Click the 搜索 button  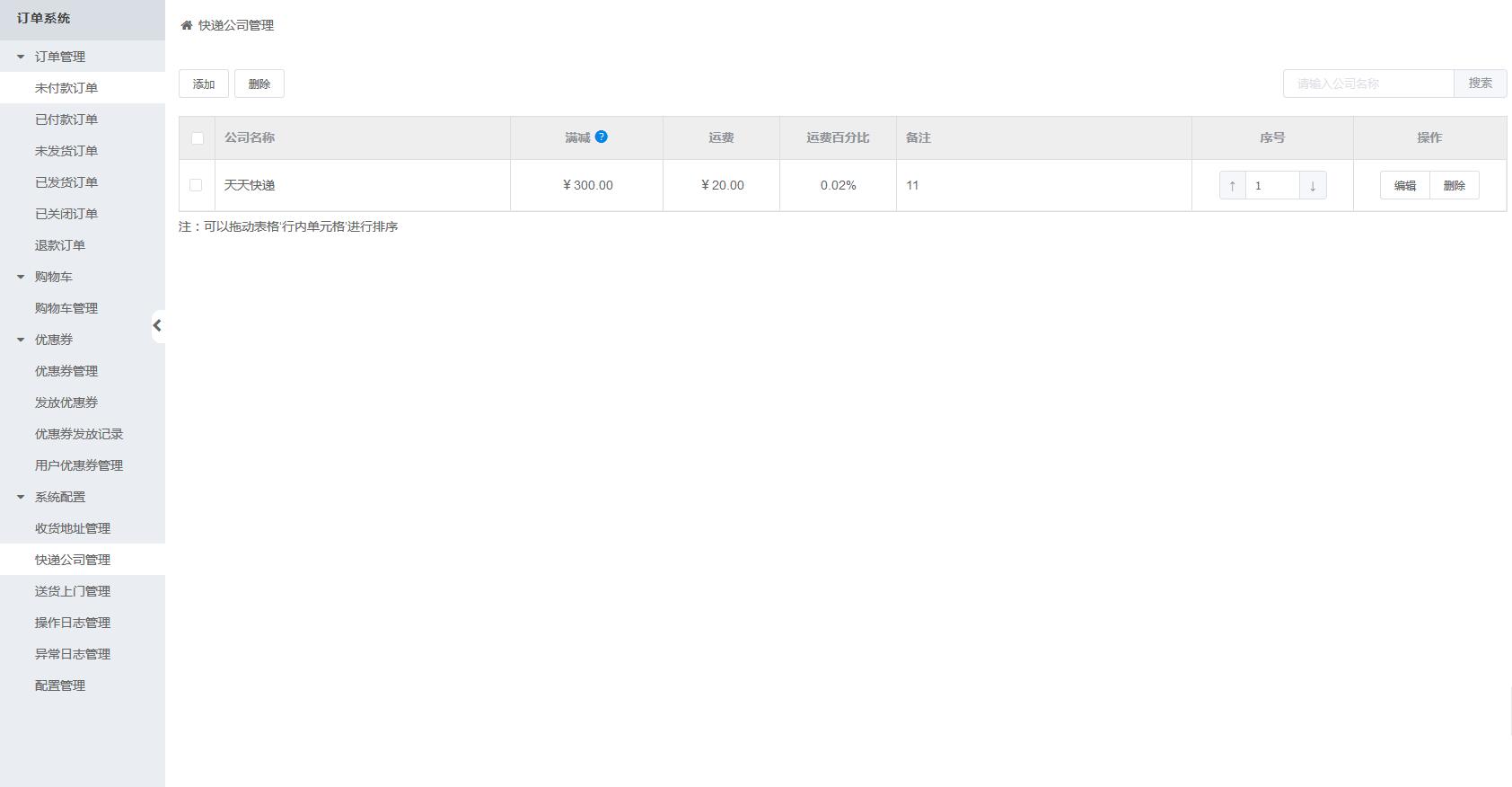coord(1481,84)
